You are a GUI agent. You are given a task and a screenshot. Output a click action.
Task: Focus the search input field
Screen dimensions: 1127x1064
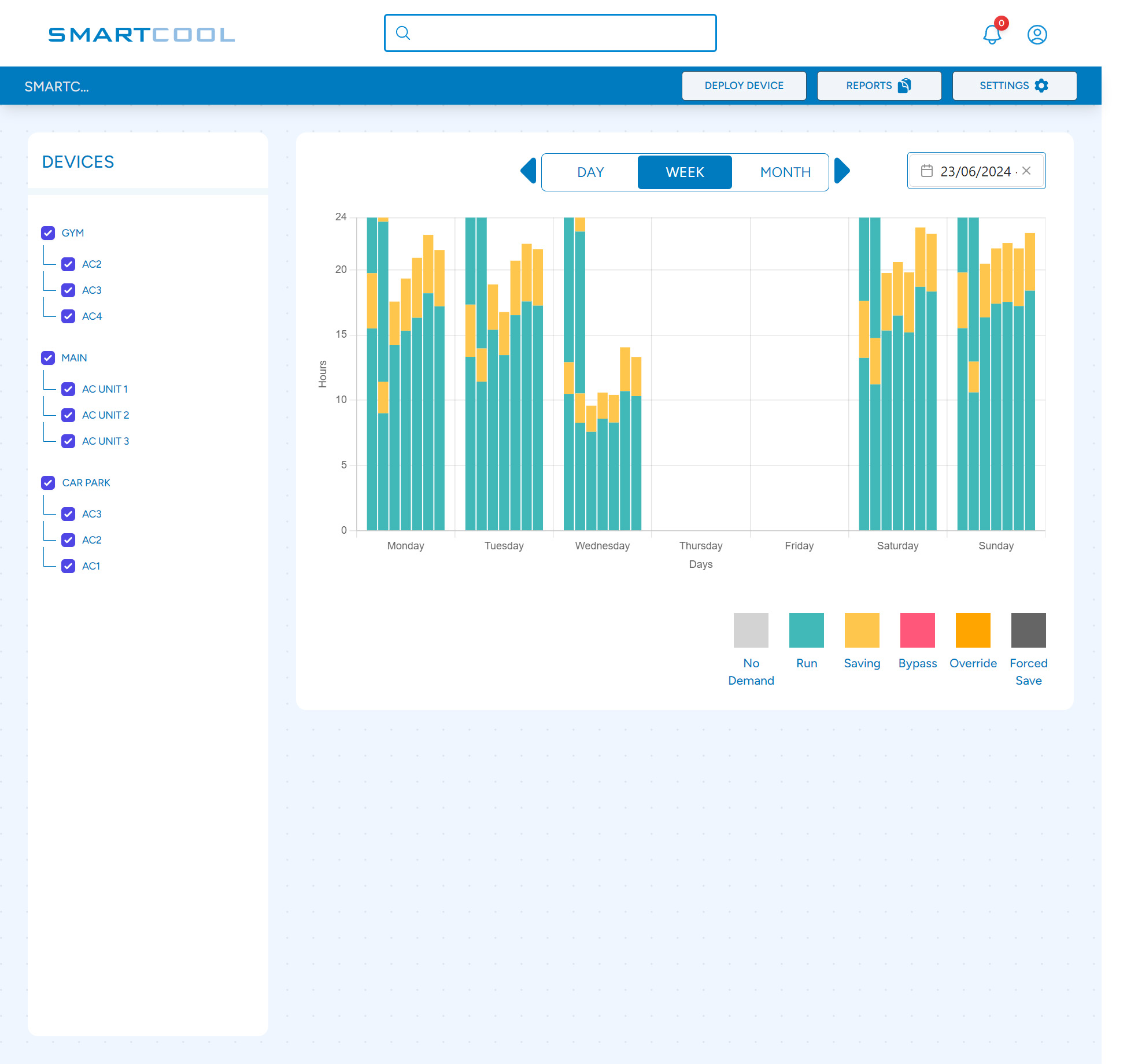(x=550, y=33)
